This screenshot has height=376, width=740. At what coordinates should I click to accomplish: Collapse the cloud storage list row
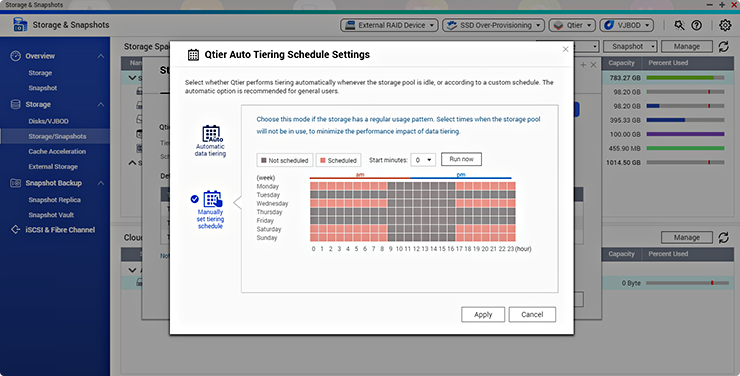[132, 270]
